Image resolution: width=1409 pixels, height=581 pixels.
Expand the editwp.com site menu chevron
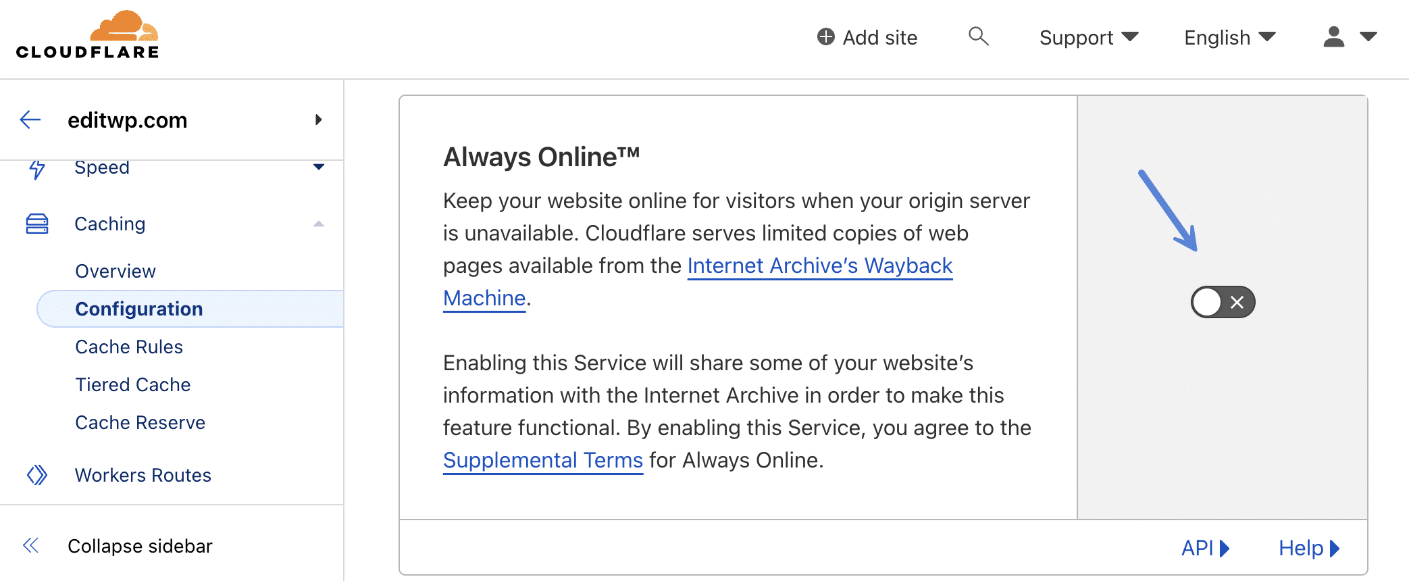click(318, 119)
